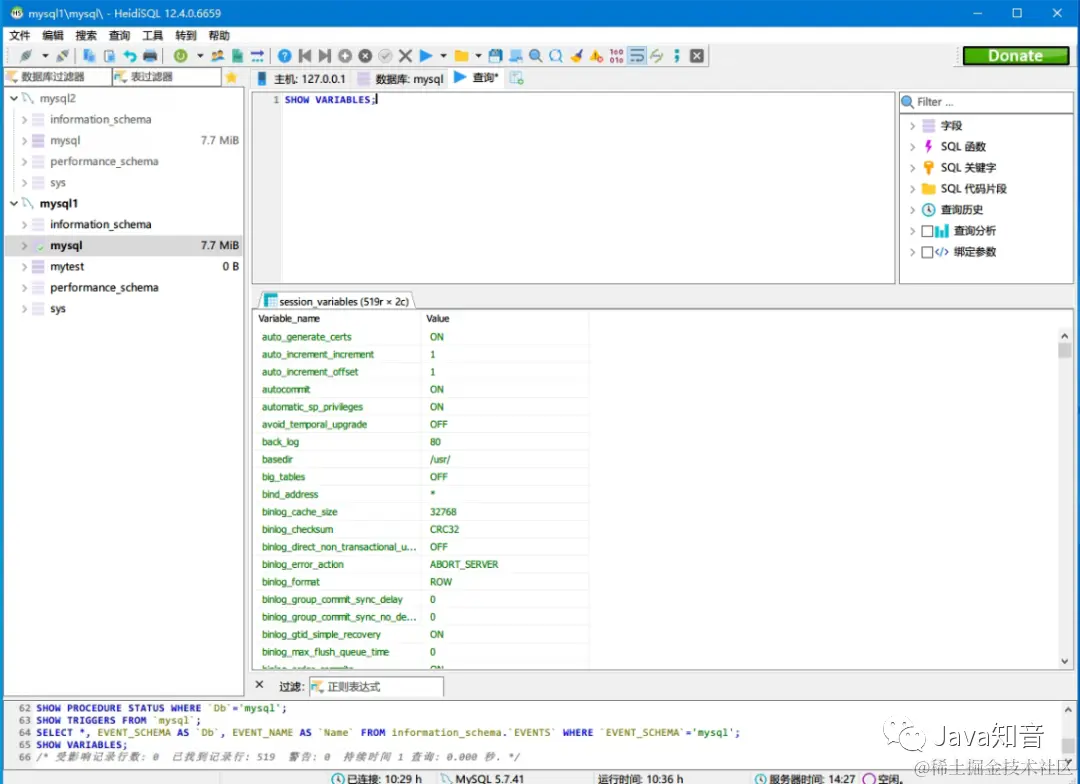Click the favorites star icon
1080x784 pixels.
(231, 77)
